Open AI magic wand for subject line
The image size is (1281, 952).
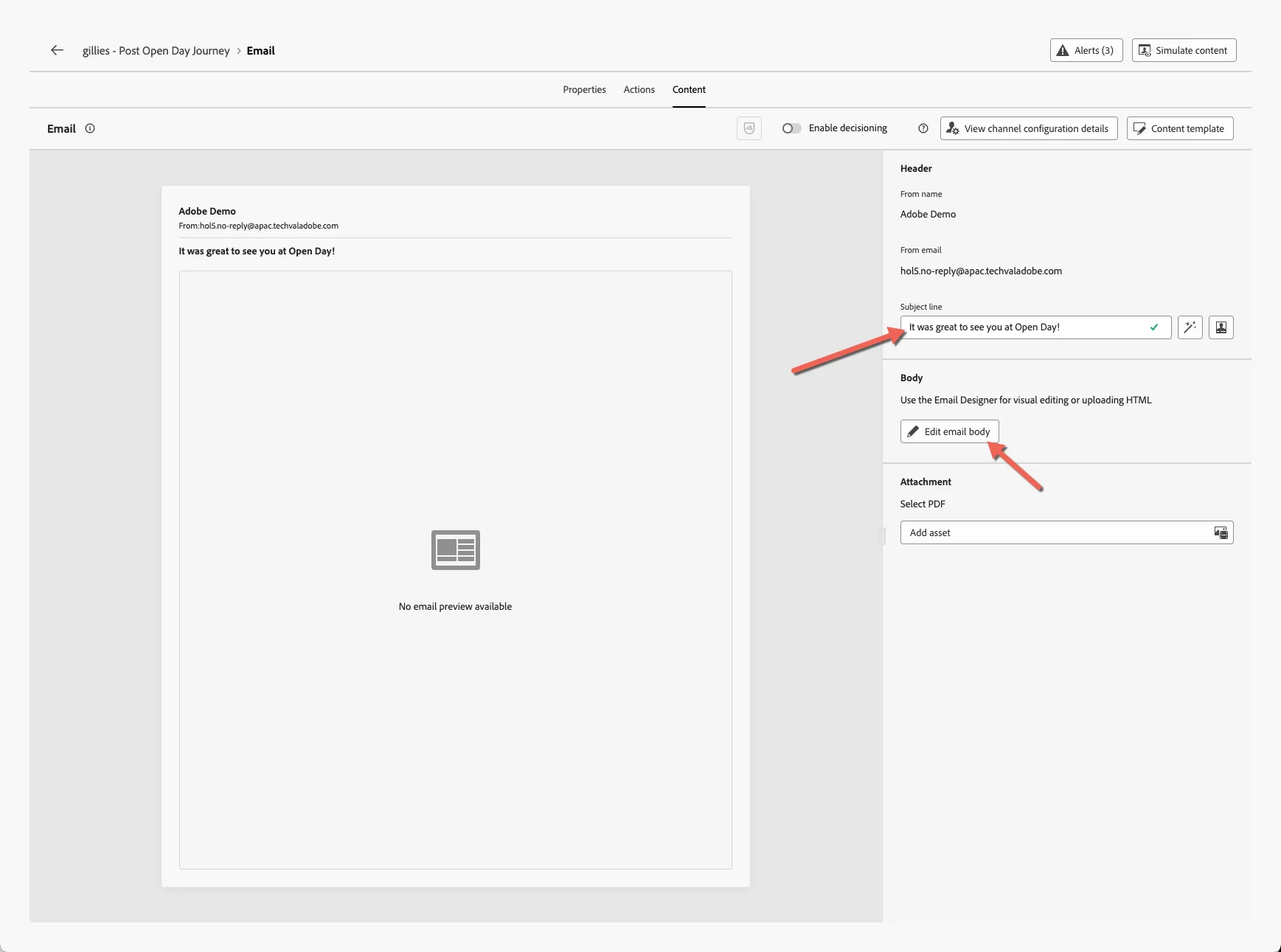pyautogui.click(x=1190, y=327)
